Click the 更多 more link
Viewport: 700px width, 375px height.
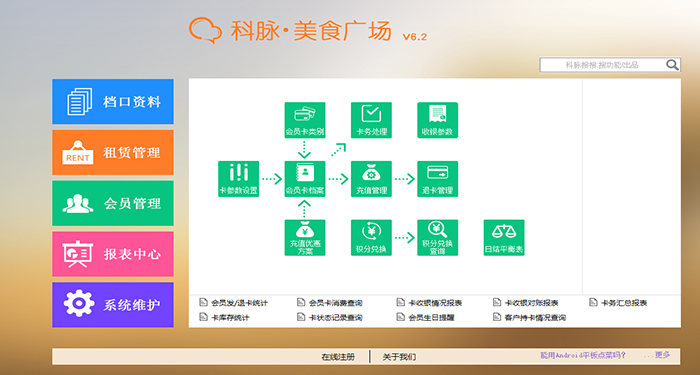[x=662, y=355]
